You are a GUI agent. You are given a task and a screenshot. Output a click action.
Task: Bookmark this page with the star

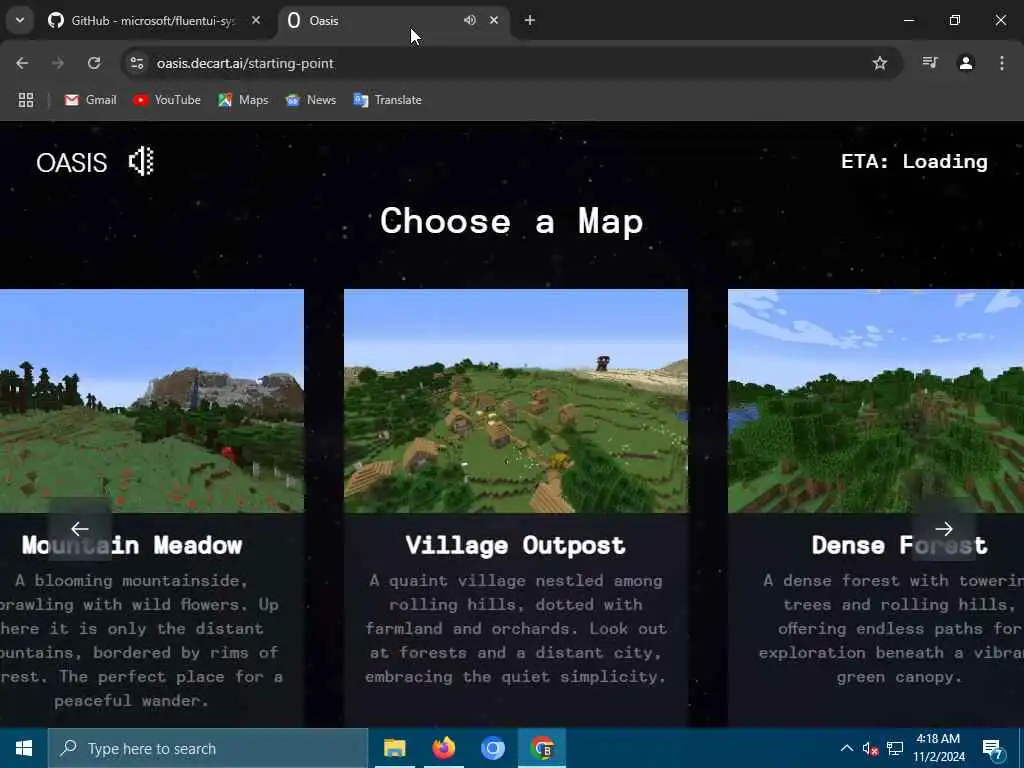point(880,63)
